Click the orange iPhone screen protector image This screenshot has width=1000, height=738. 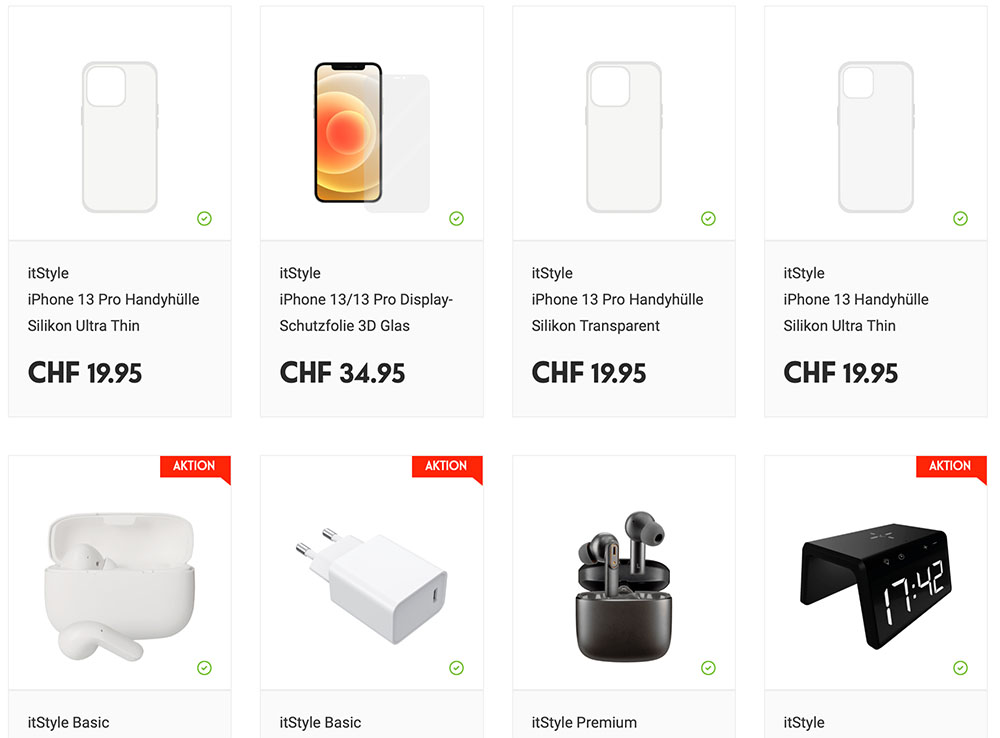point(372,137)
